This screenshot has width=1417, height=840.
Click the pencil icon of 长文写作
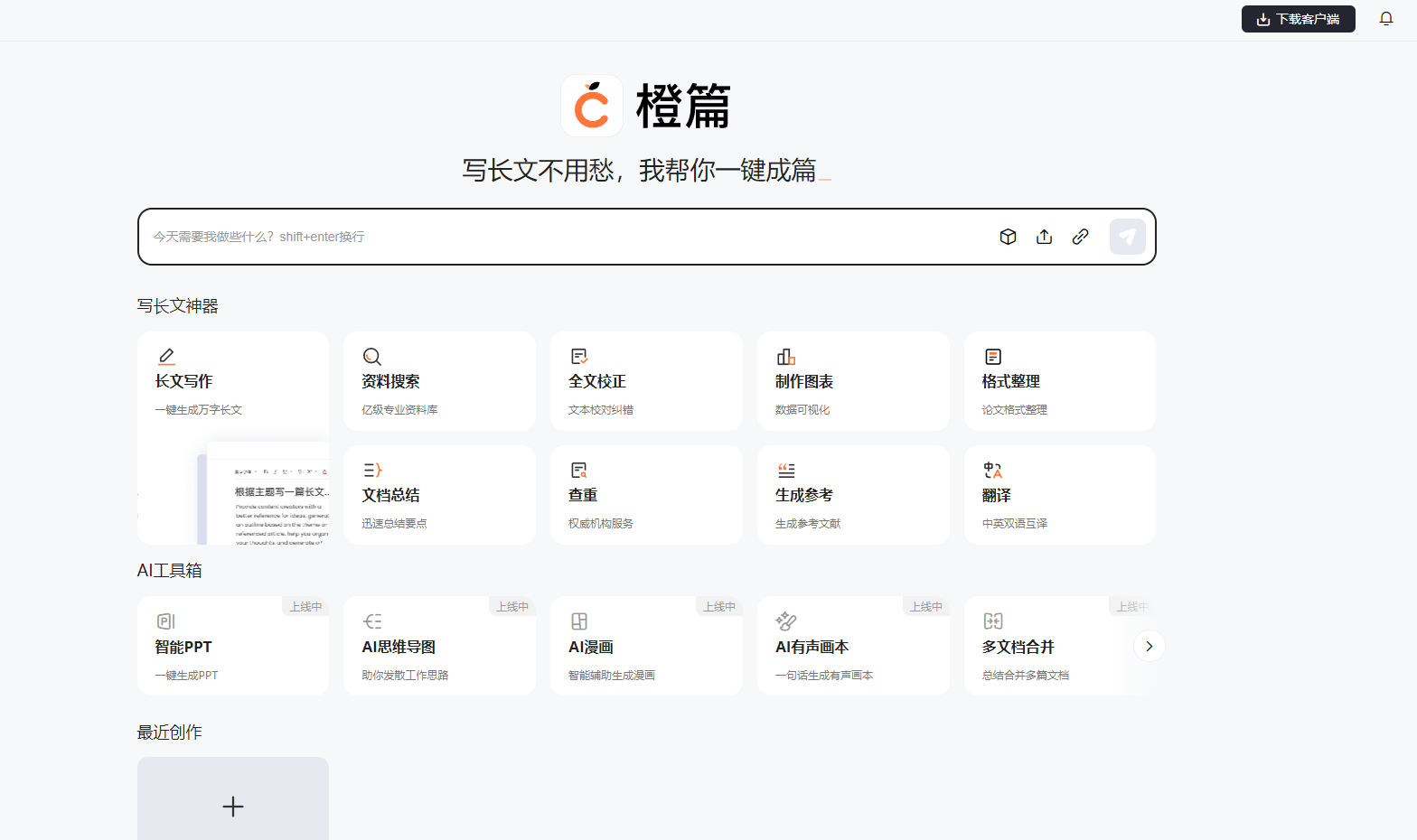coord(166,357)
